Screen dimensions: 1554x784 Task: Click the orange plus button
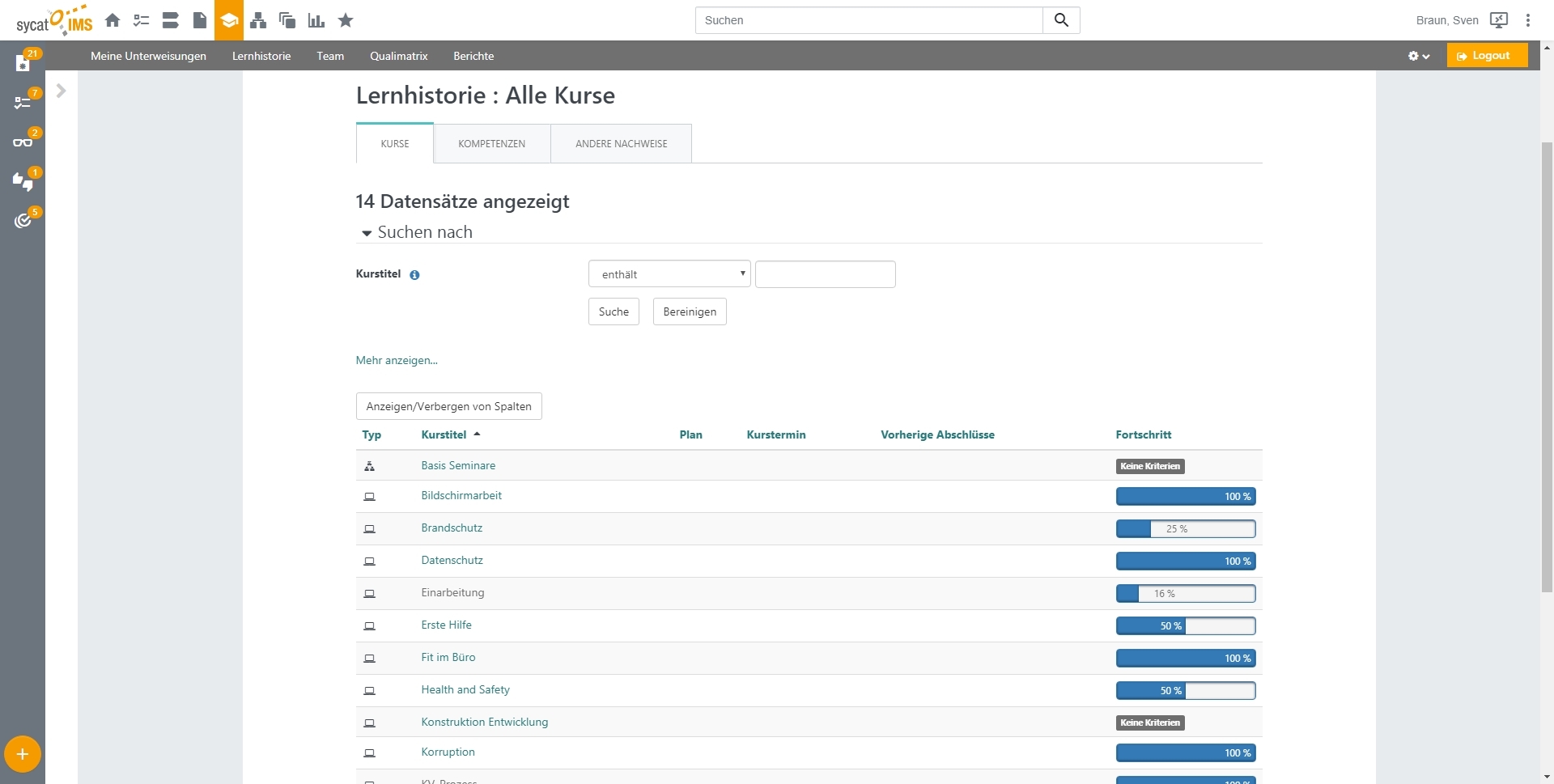[x=23, y=754]
